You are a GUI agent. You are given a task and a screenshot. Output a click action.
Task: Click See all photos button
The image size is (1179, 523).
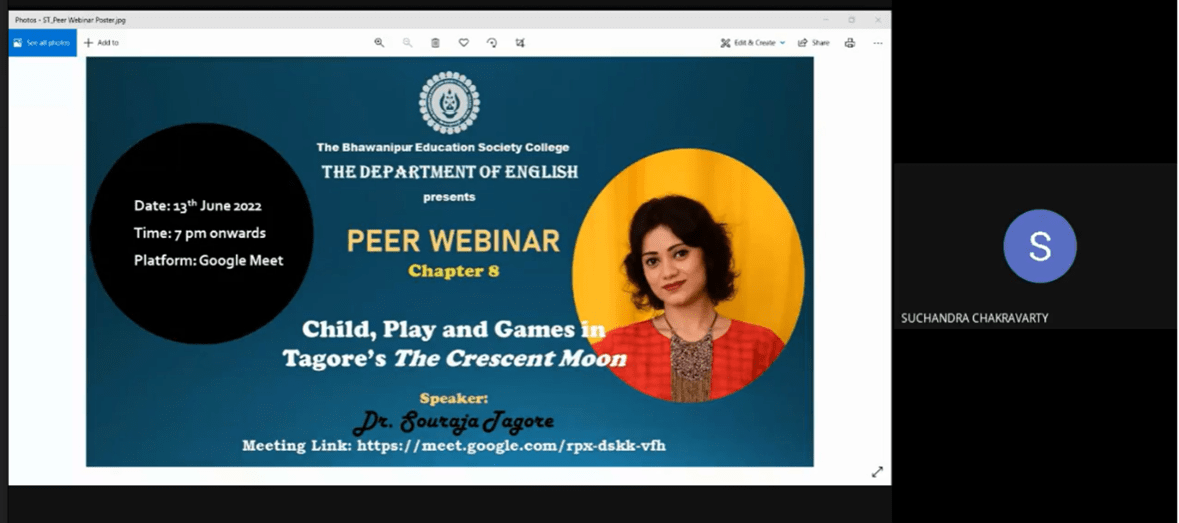(x=43, y=43)
